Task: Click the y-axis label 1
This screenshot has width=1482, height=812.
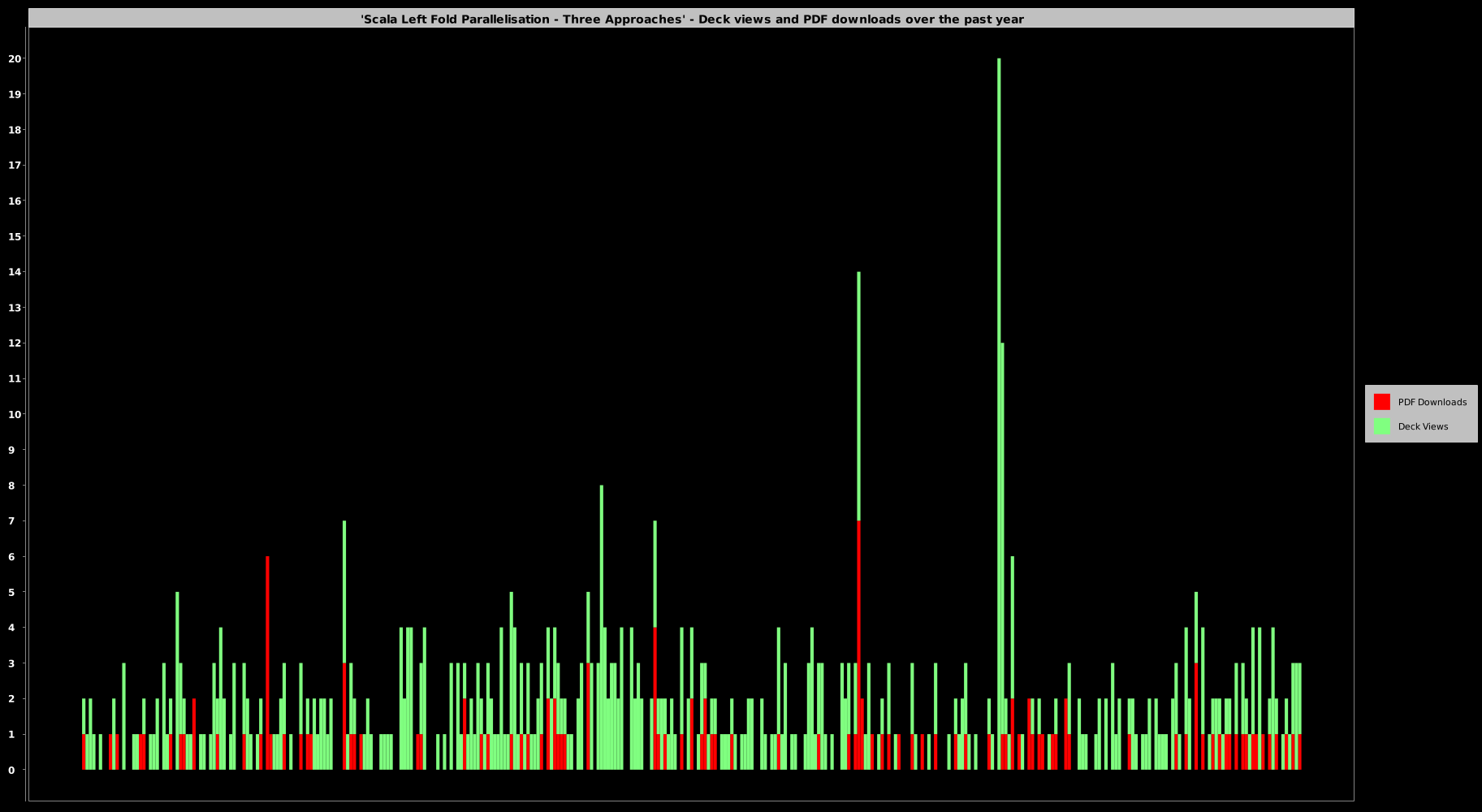Action: tap(11, 735)
